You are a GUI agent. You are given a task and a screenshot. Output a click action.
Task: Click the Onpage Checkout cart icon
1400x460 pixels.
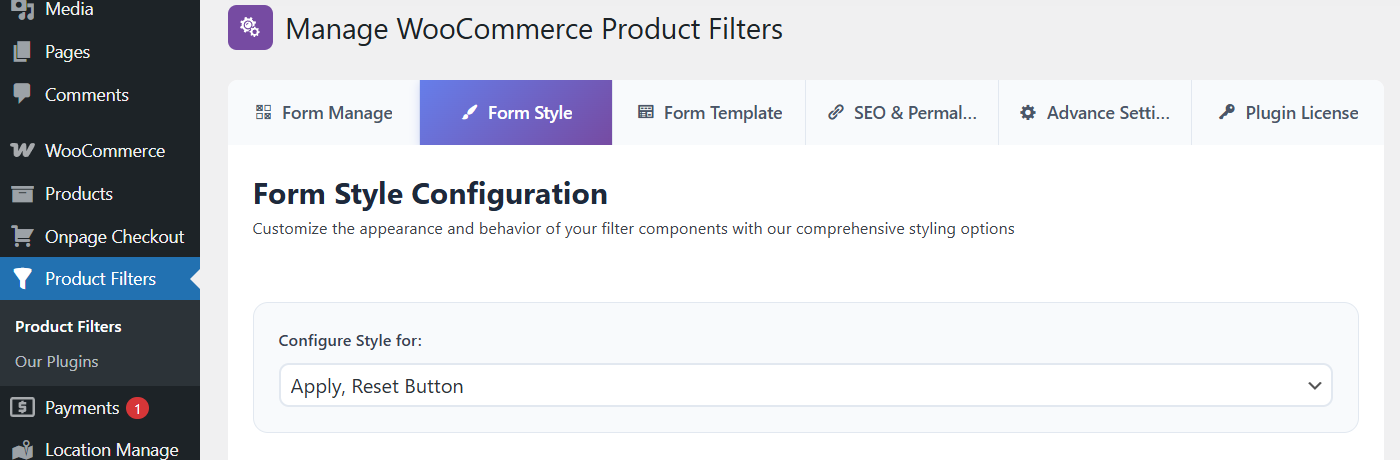(22, 237)
